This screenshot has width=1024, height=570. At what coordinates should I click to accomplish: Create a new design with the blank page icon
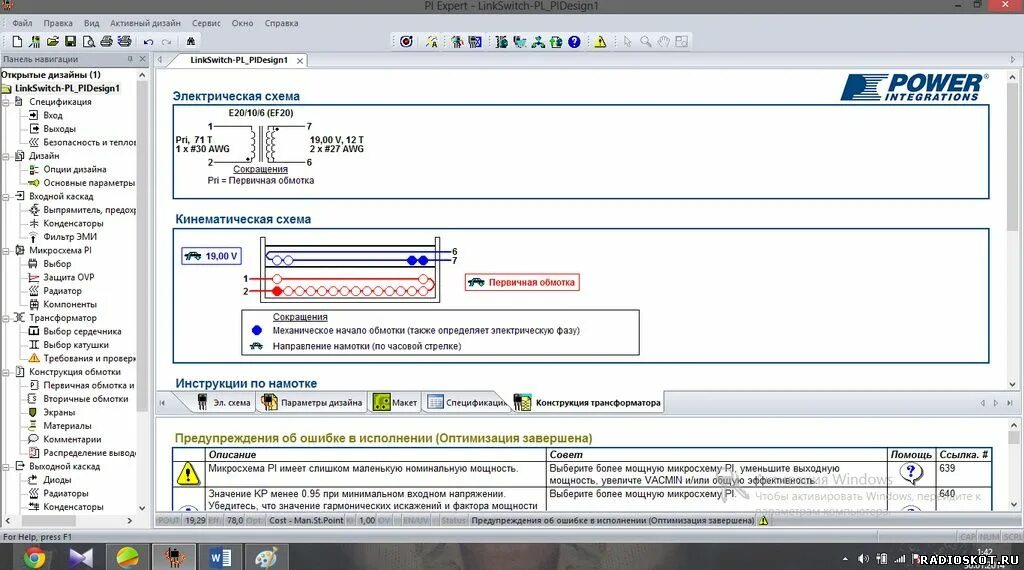pos(18,42)
